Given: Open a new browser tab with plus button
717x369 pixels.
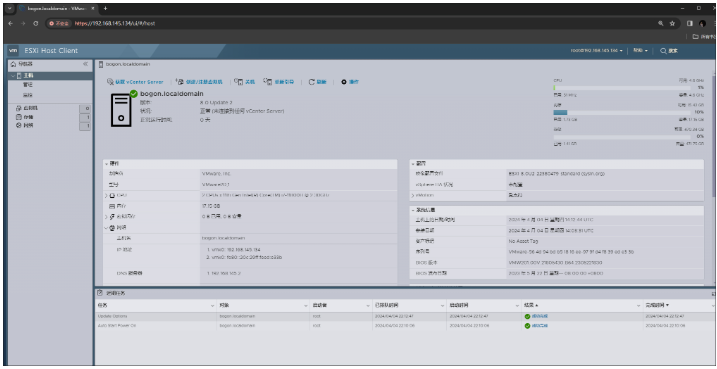Looking at the screenshot, I should 105,8.
